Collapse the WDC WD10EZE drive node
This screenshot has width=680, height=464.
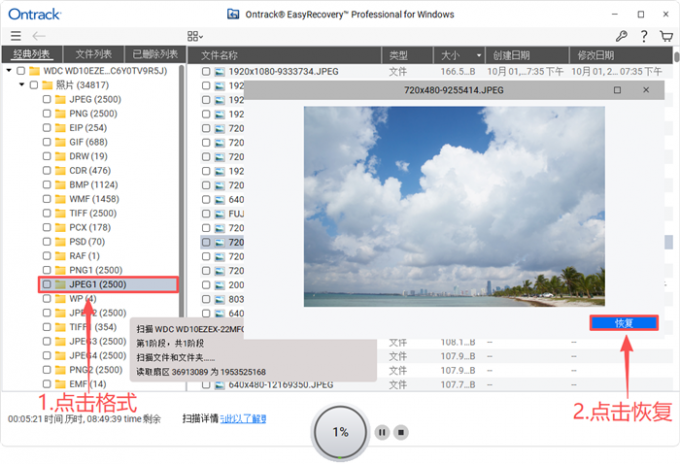(x=9, y=72)
